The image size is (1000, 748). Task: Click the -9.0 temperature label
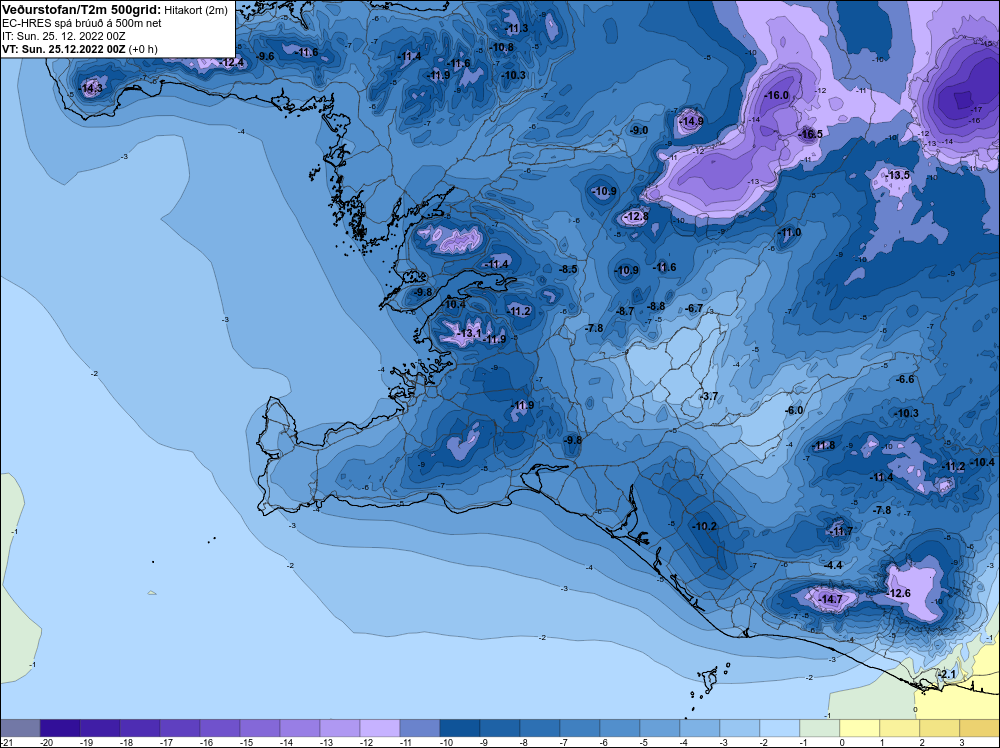[x=639, y=131]
